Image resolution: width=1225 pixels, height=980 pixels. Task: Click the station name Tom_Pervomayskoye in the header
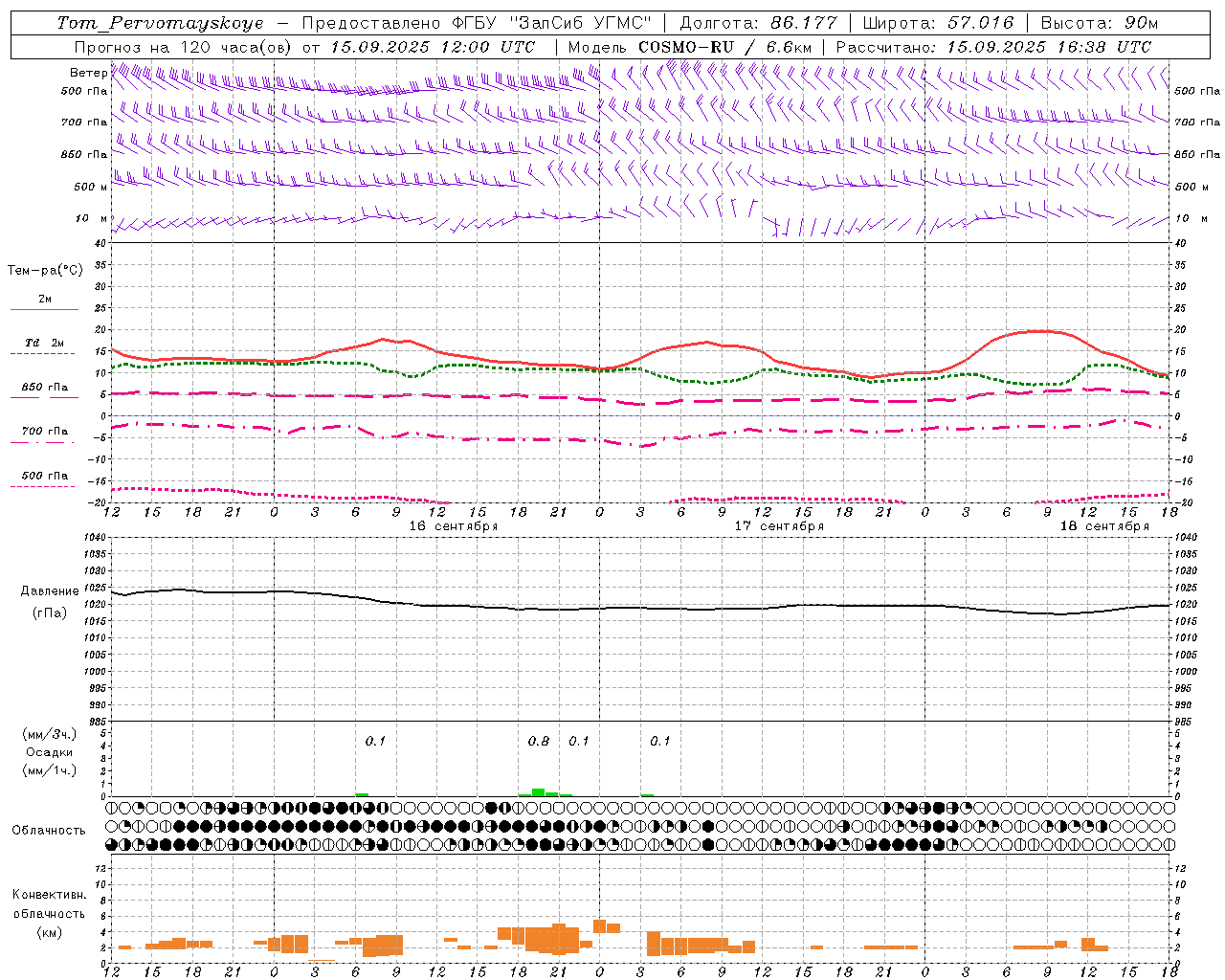pyautogui.click(x=161, y=23)
